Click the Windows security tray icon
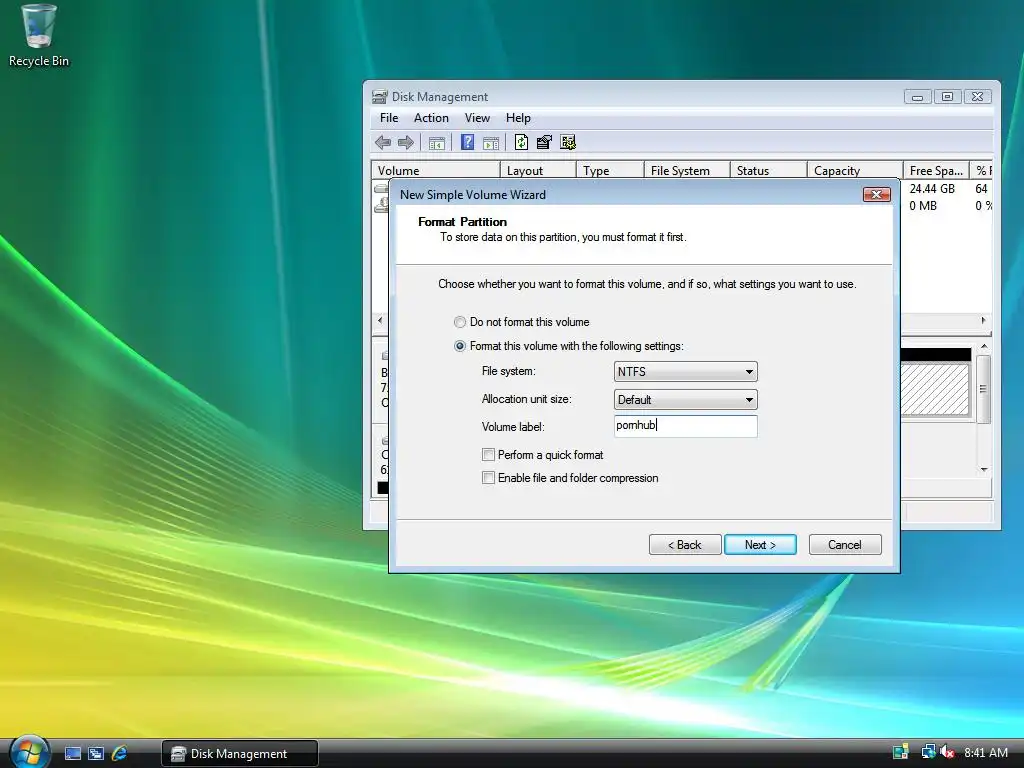 click(x=901, y=752)
